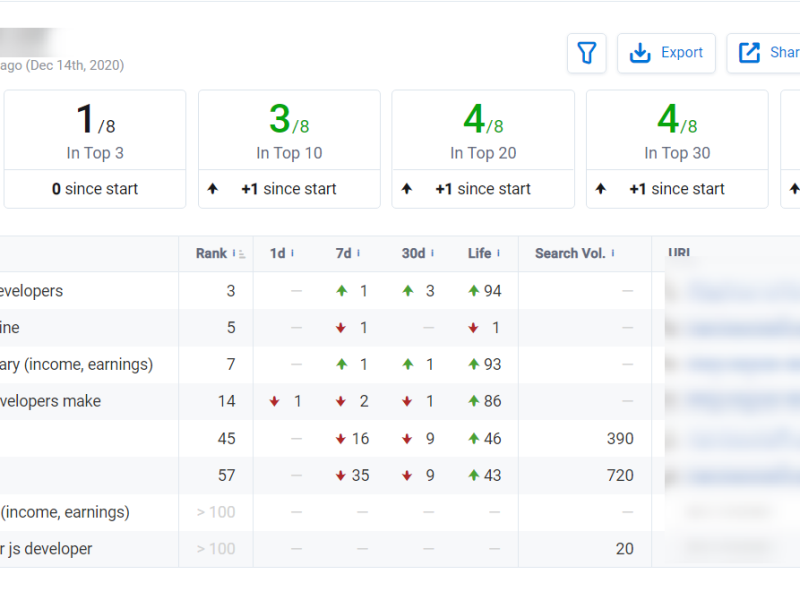Screen dimensions: 800x600
Task: Sort by Life column header
Action: coord(484,254)
